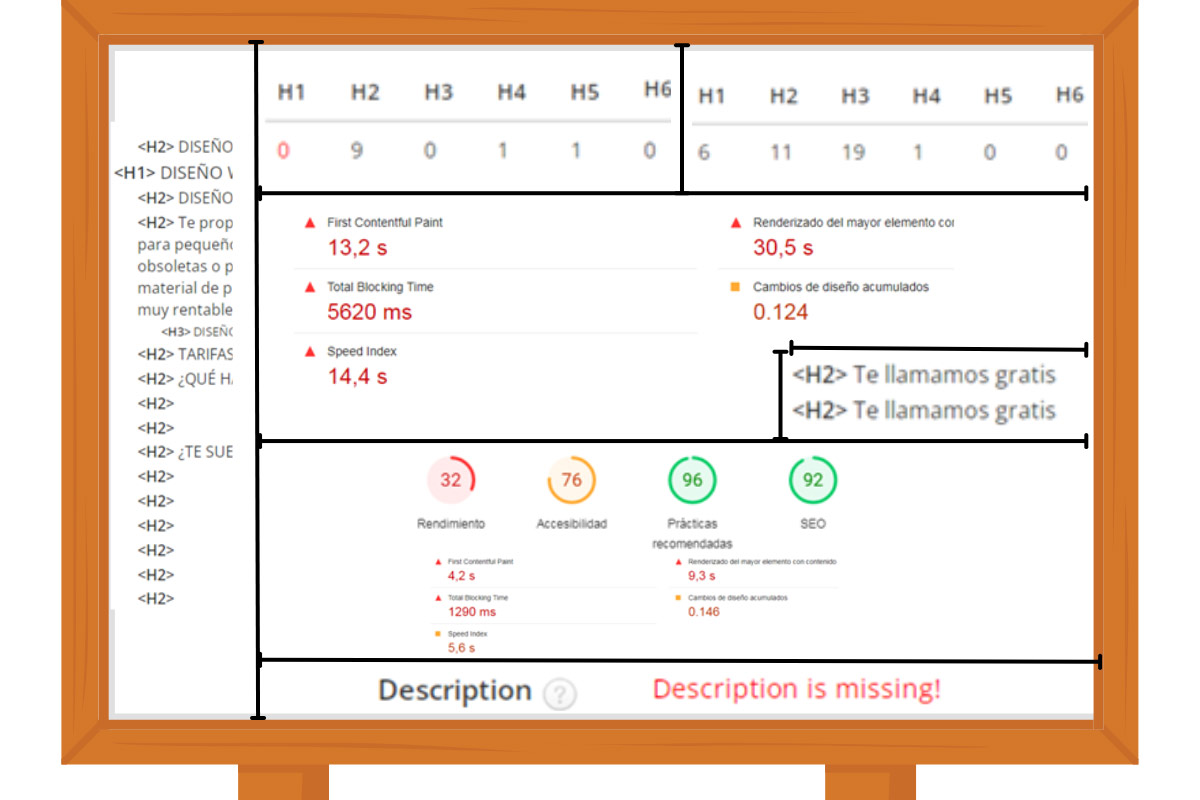Select red triangle beside Total Blocking Time 5620 ms
The height and width of the screenshot is (800, 1200).
[x=310, y=287]
